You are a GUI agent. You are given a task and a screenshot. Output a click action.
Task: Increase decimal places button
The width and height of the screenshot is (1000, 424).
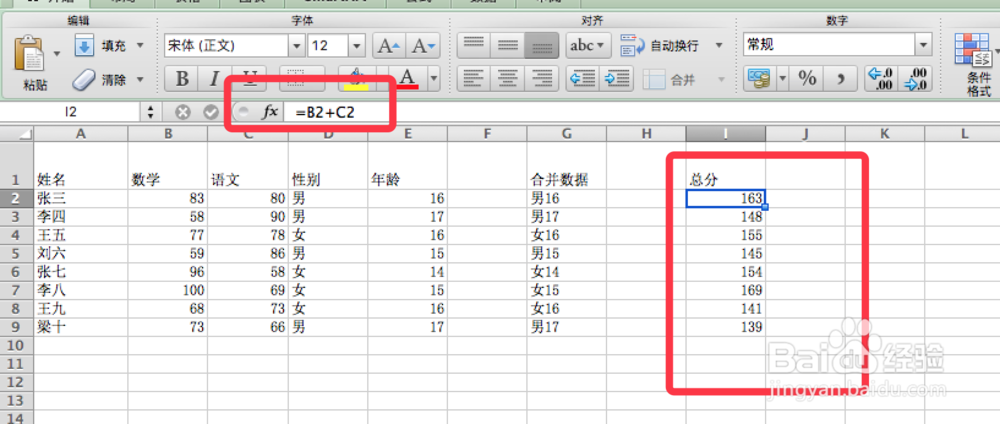click(x=881, y=79)
